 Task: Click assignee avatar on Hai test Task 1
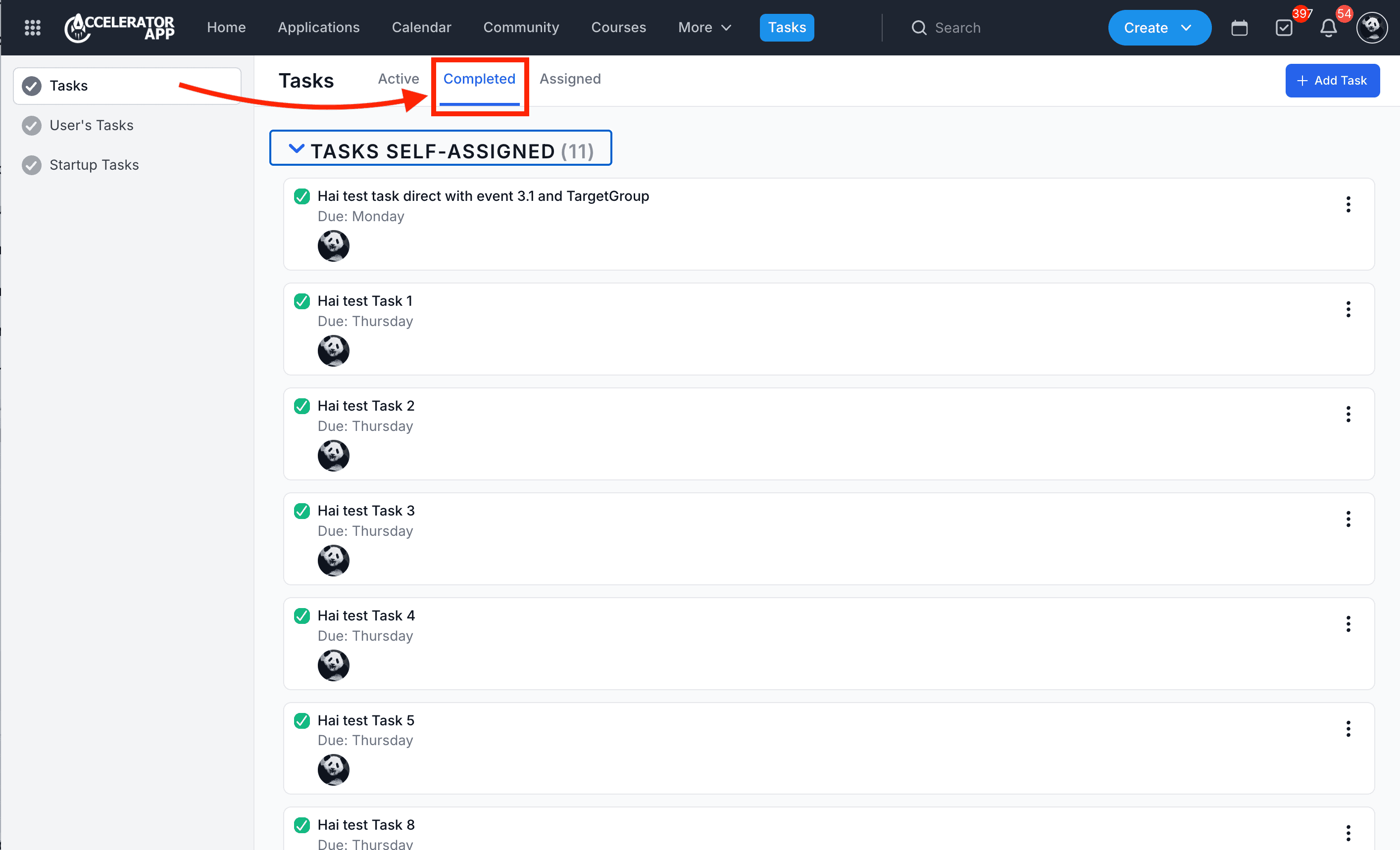[x=334, y=351]
